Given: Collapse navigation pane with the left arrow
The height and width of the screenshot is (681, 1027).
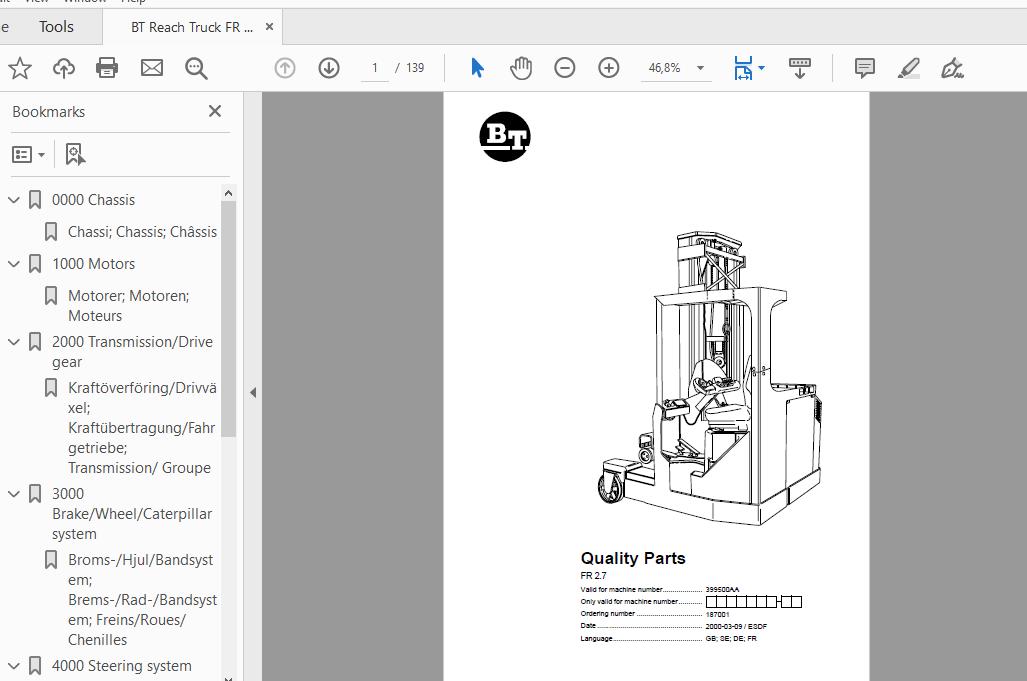Looking at the screenshot, I should coord(253,392).
